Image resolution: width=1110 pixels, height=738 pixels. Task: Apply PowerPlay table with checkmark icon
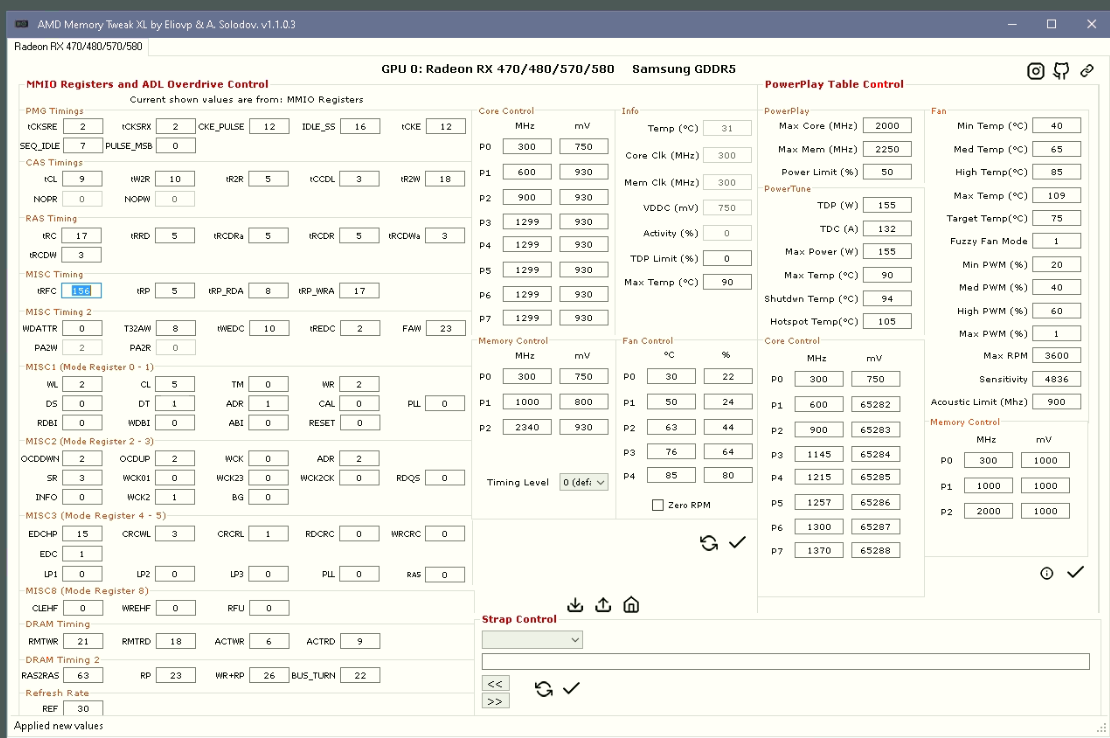pos(1075,572)
